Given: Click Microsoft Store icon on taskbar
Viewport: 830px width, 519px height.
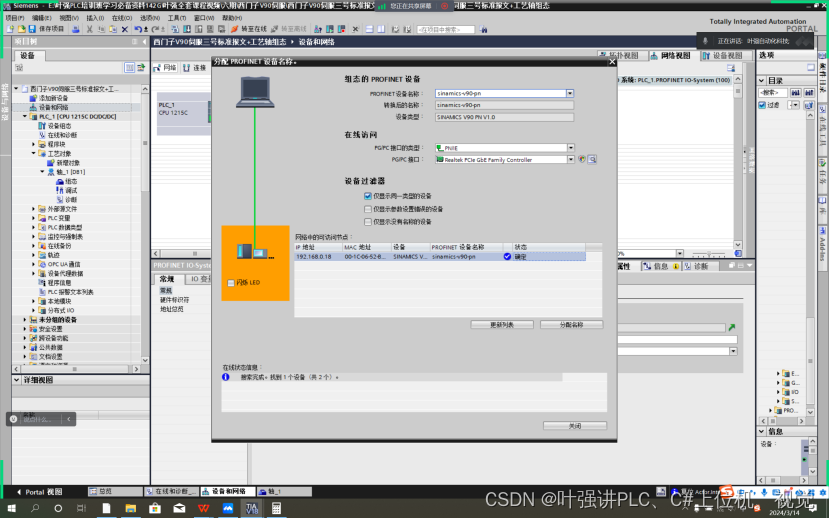Looking at the screenshot, I should 155,508.
